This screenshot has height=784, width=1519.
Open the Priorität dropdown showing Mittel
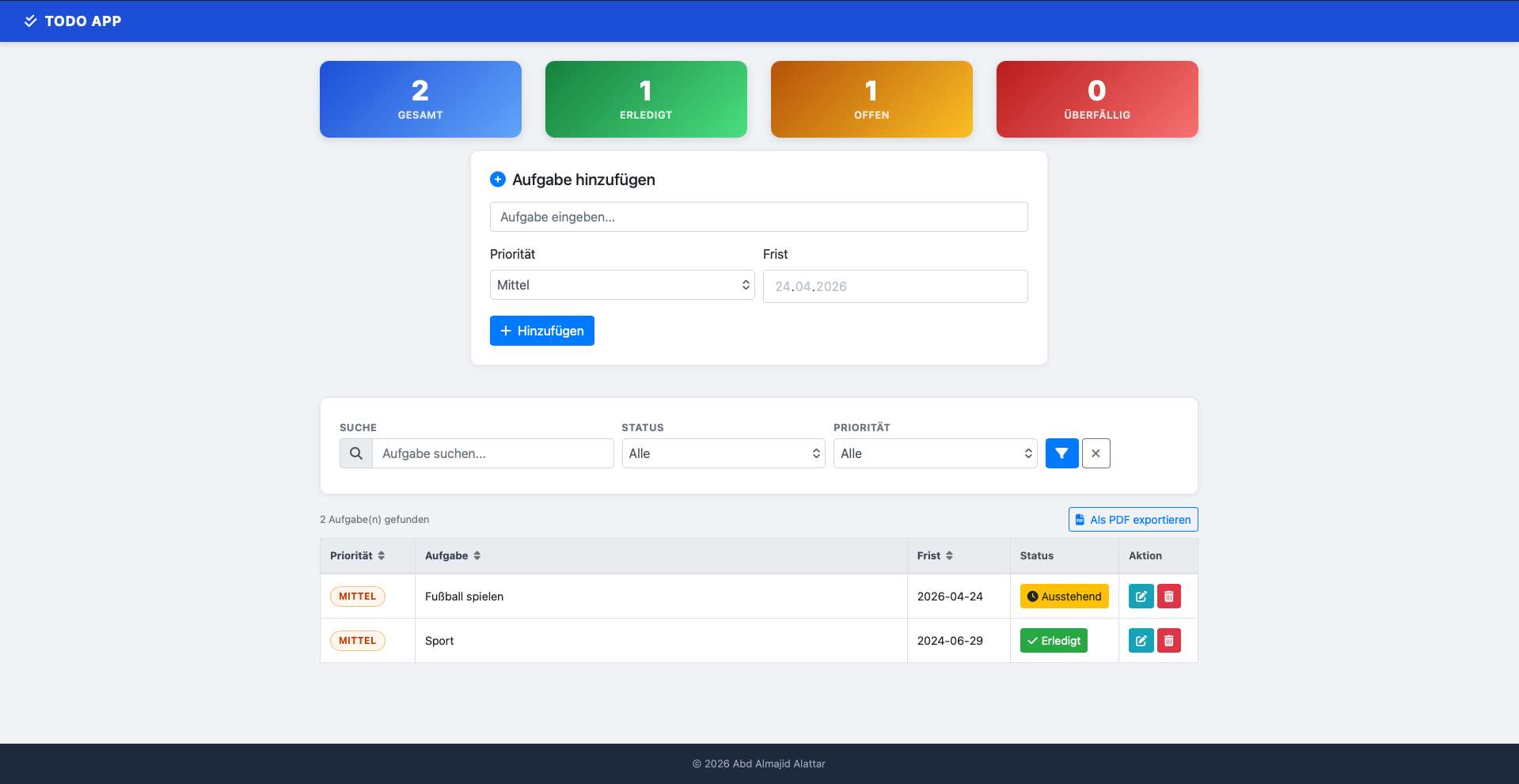[x=622, y=285]
